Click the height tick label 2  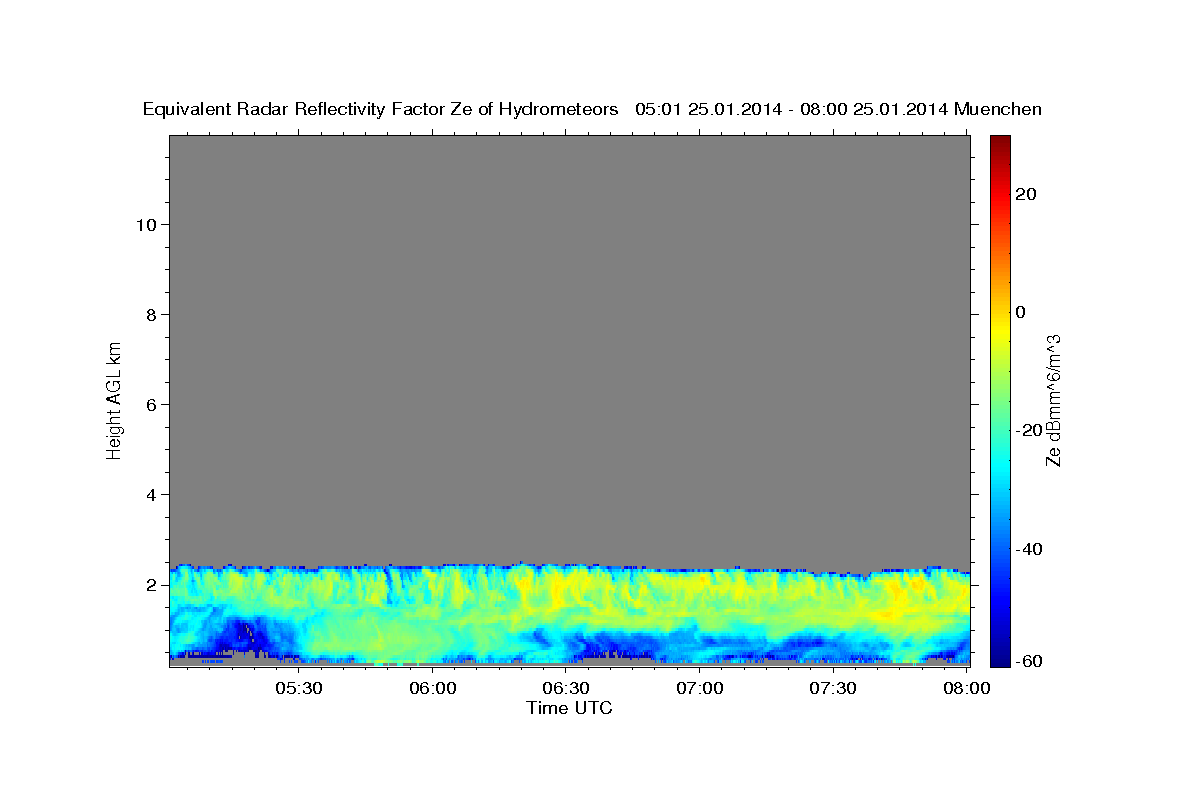[151, 585]
